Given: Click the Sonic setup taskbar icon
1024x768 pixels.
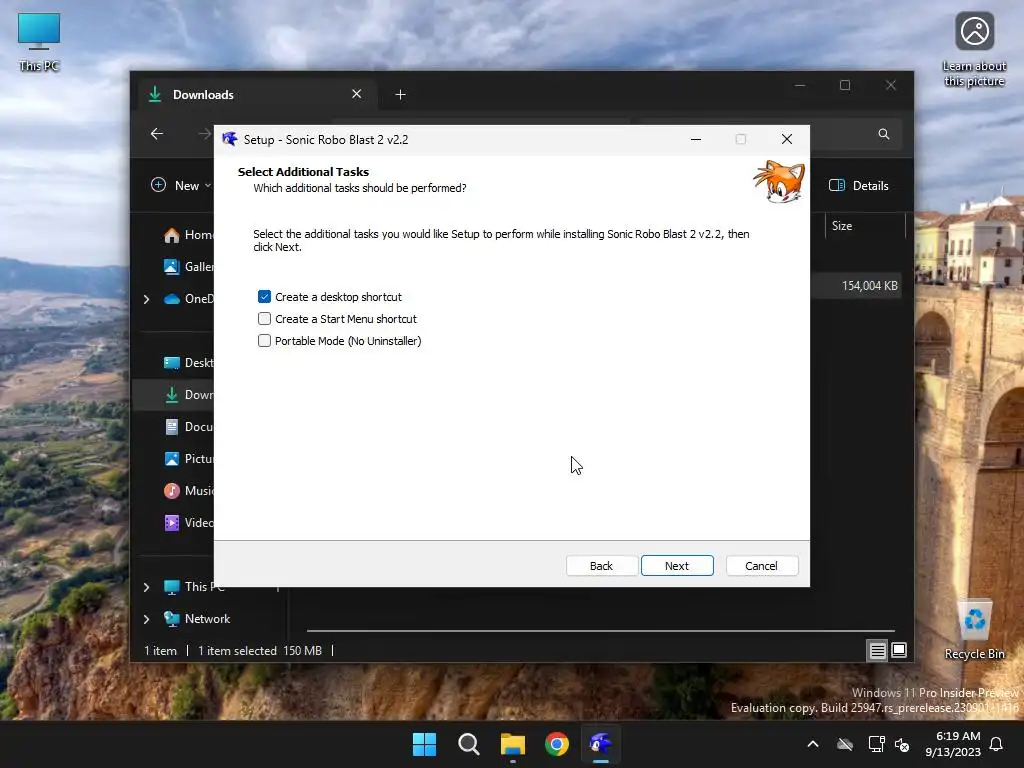Looking at the screenshot, I should click(x=601, y=744).
